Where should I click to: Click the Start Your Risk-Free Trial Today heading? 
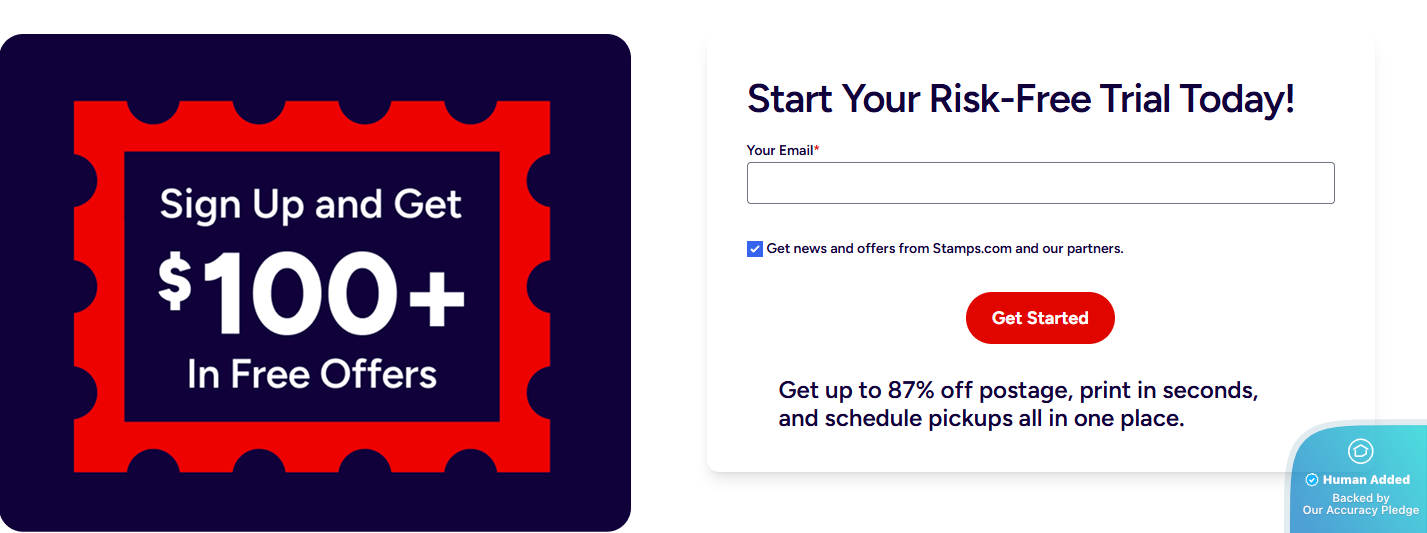(x=1021, y=99)
